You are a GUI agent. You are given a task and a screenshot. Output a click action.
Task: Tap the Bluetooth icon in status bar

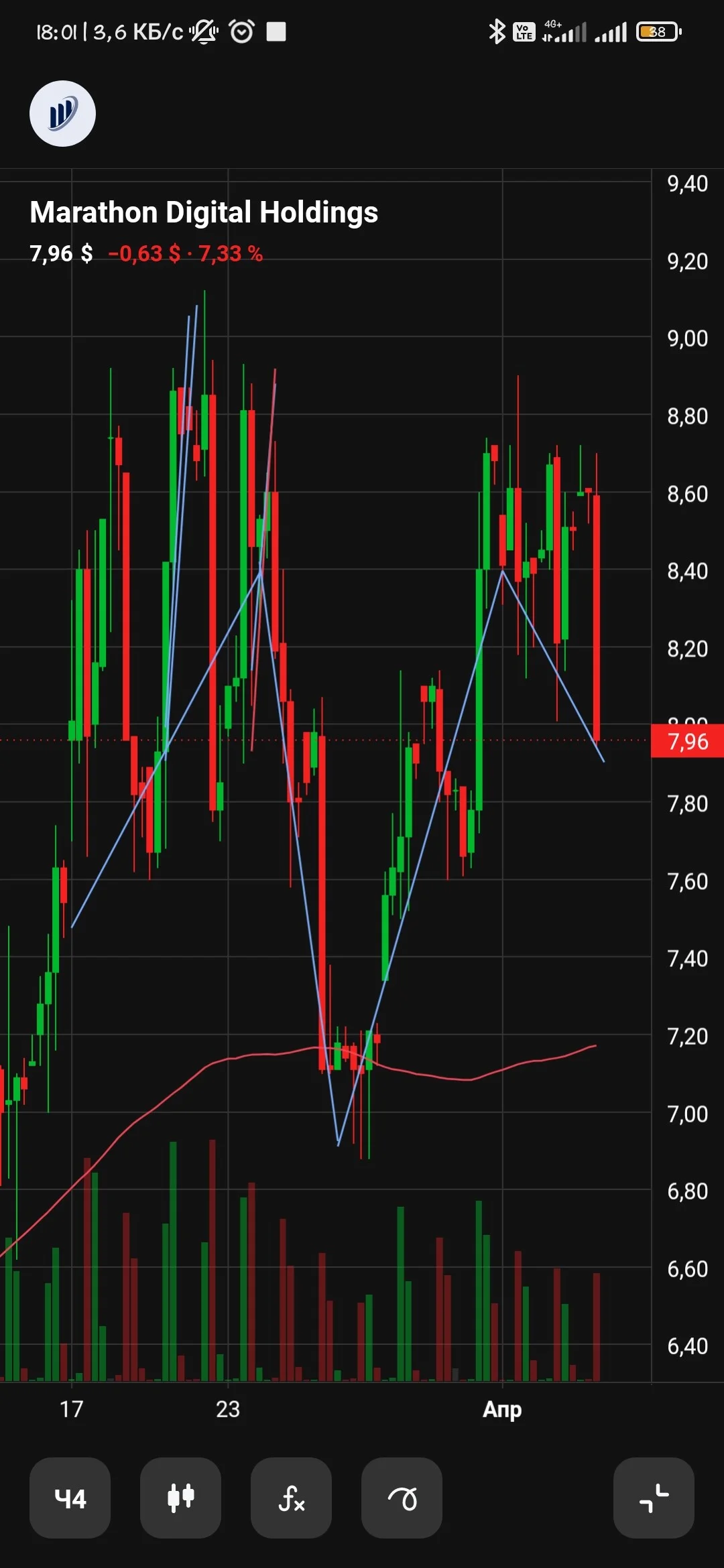[497, 31]
